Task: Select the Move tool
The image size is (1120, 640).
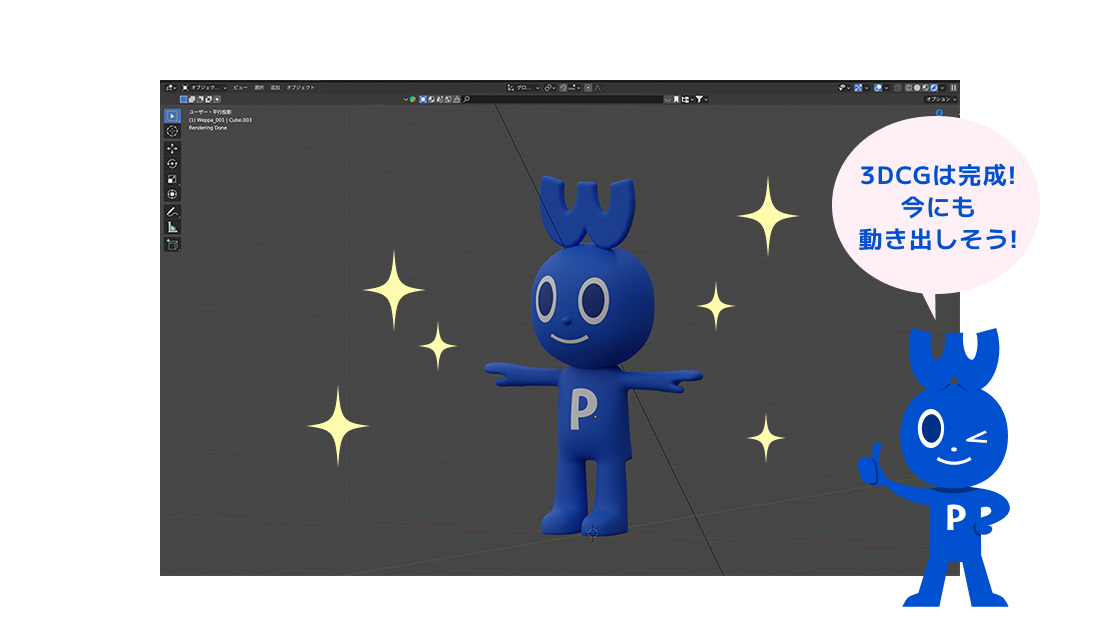Action: tap(172, 148)
